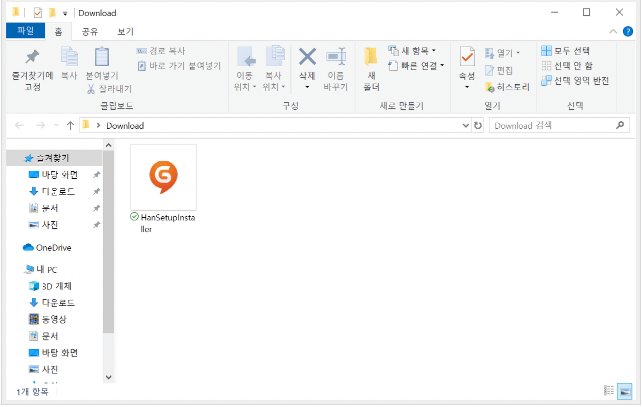The height and width of the screenshot is (407, 642).
Task: Click the HanSetupInstaller file name
Action: coord(168,223)
